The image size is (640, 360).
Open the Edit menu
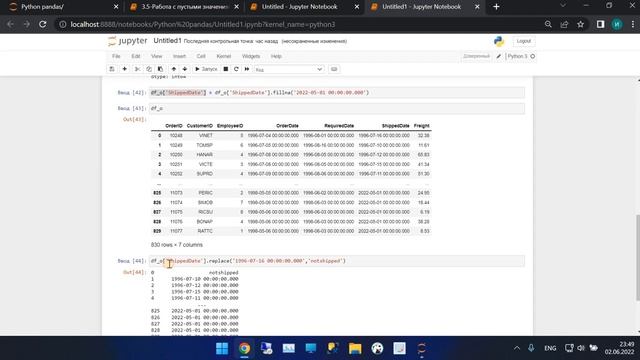136,56
